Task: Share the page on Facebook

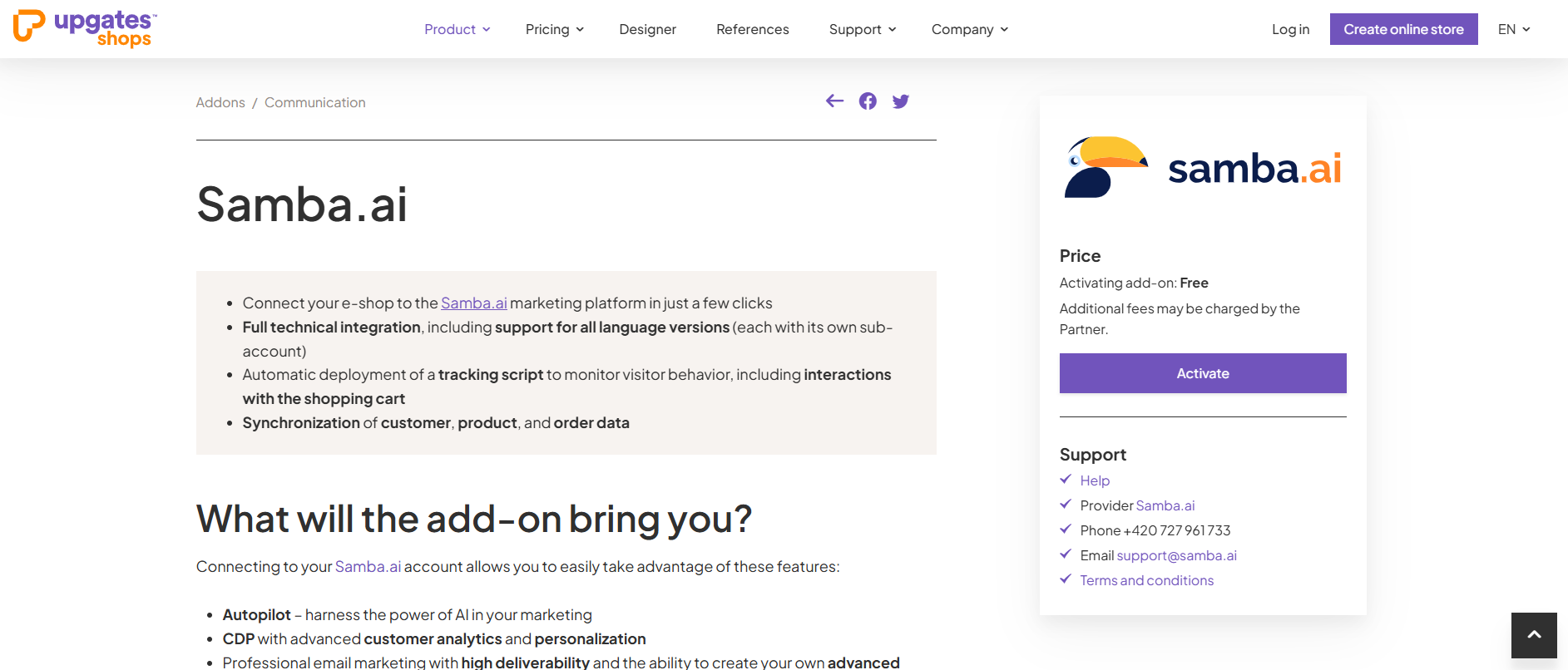Action: [868, 101]
